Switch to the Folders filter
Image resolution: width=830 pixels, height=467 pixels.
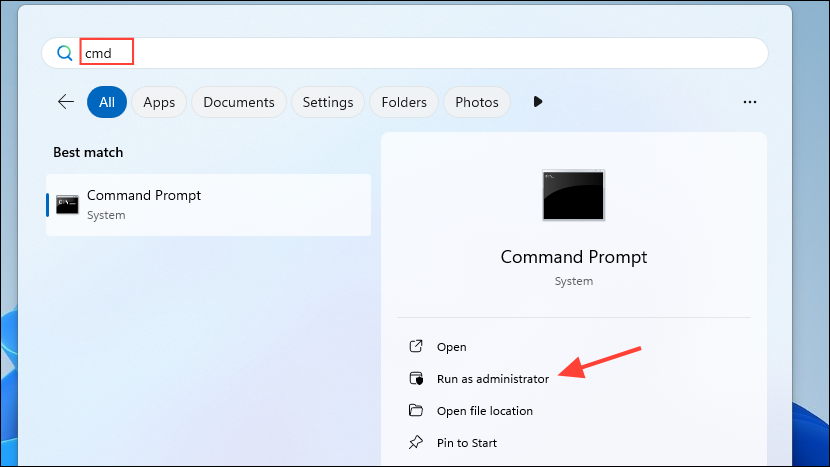pyautogui.click(x=404, y=102)
